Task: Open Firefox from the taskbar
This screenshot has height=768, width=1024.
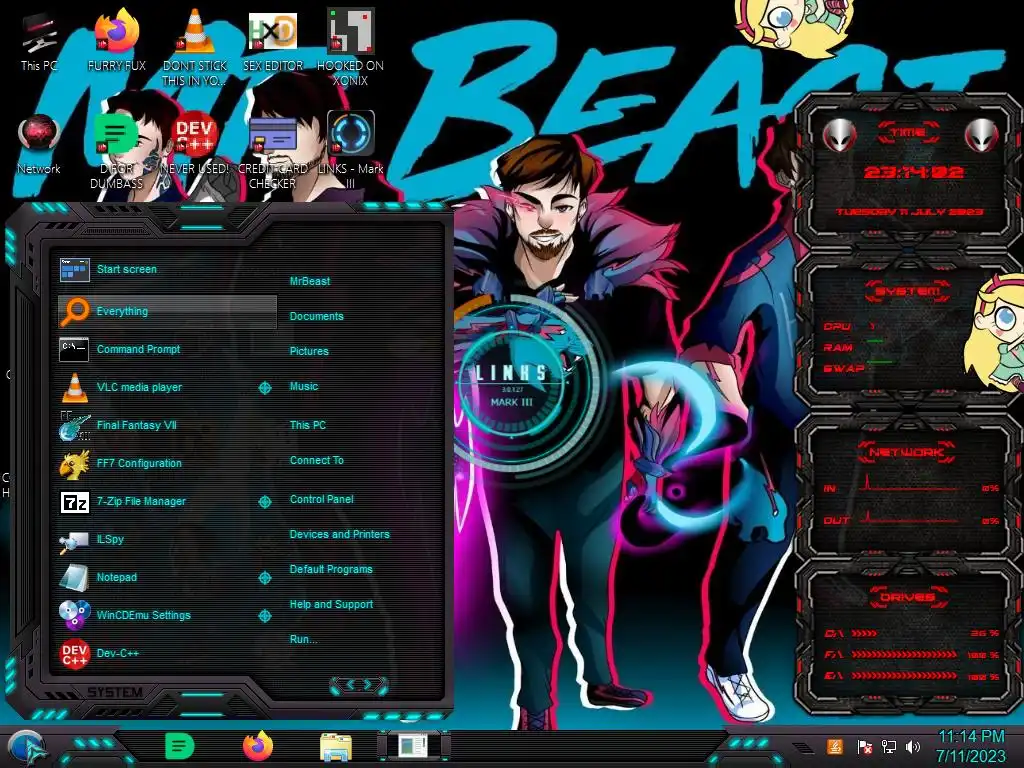Action: (x=258, y=746)
